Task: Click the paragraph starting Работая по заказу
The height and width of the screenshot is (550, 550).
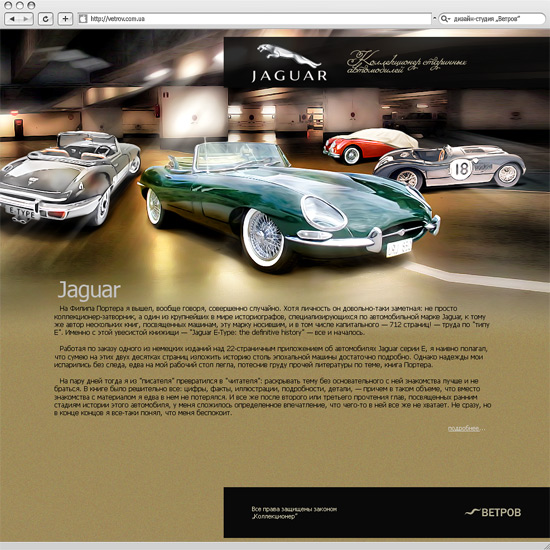Action: [271, 357]
